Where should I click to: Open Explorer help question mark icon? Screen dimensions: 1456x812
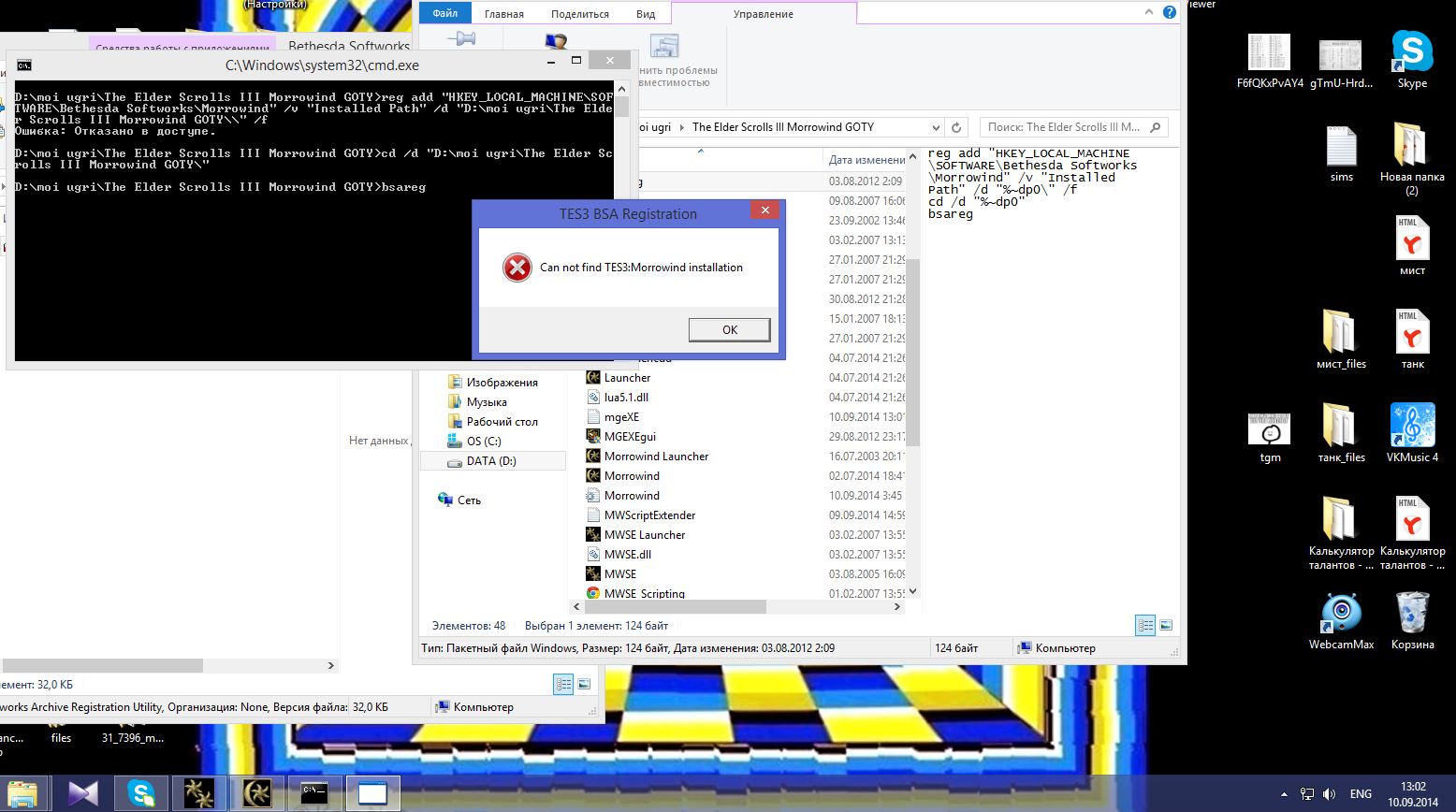pyautogui.click(x=1170, y=13)
